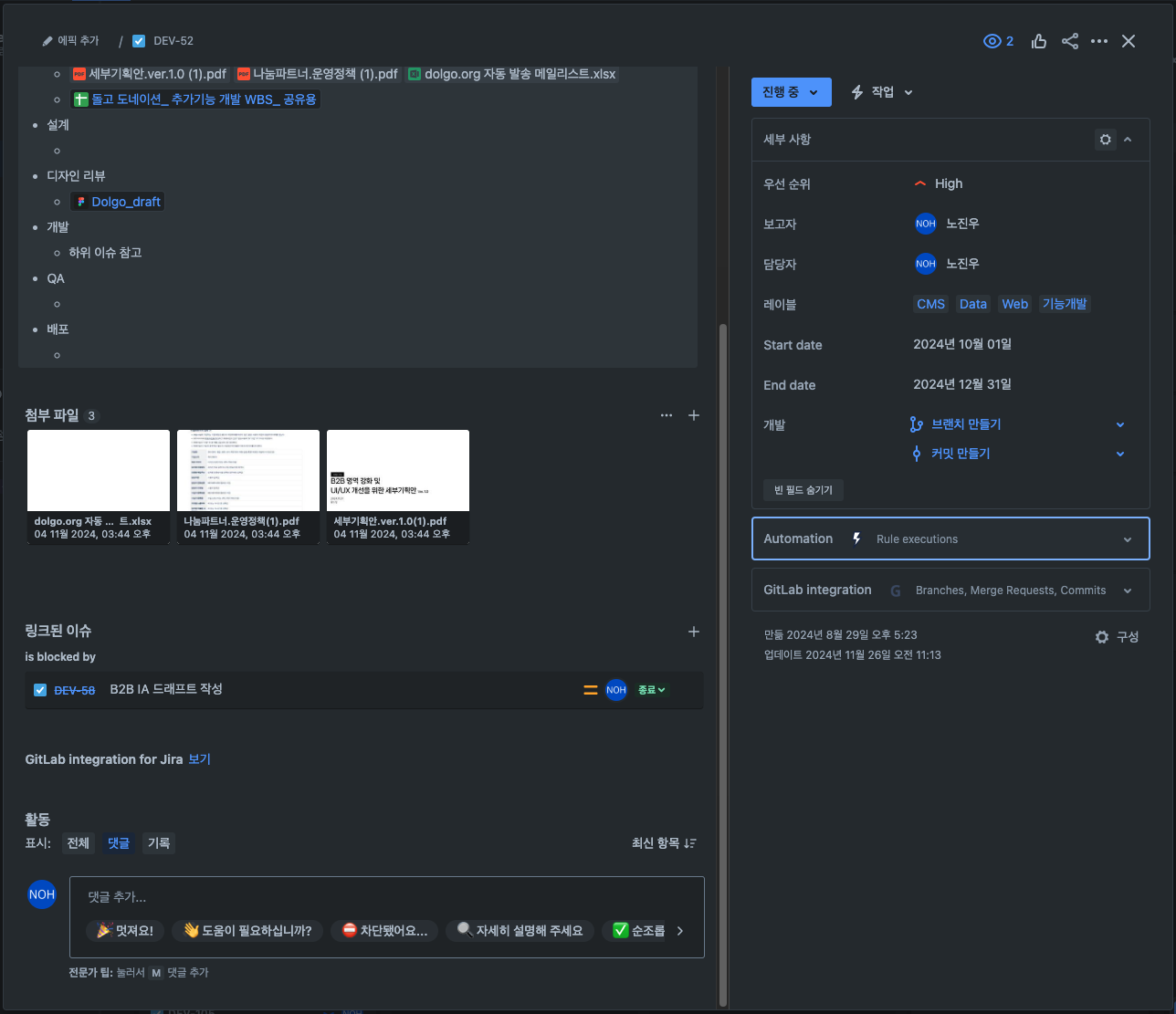Click the task type icon of DEV-58
The width and height of the screenshot is (1176, 1014).
(40, 690)
